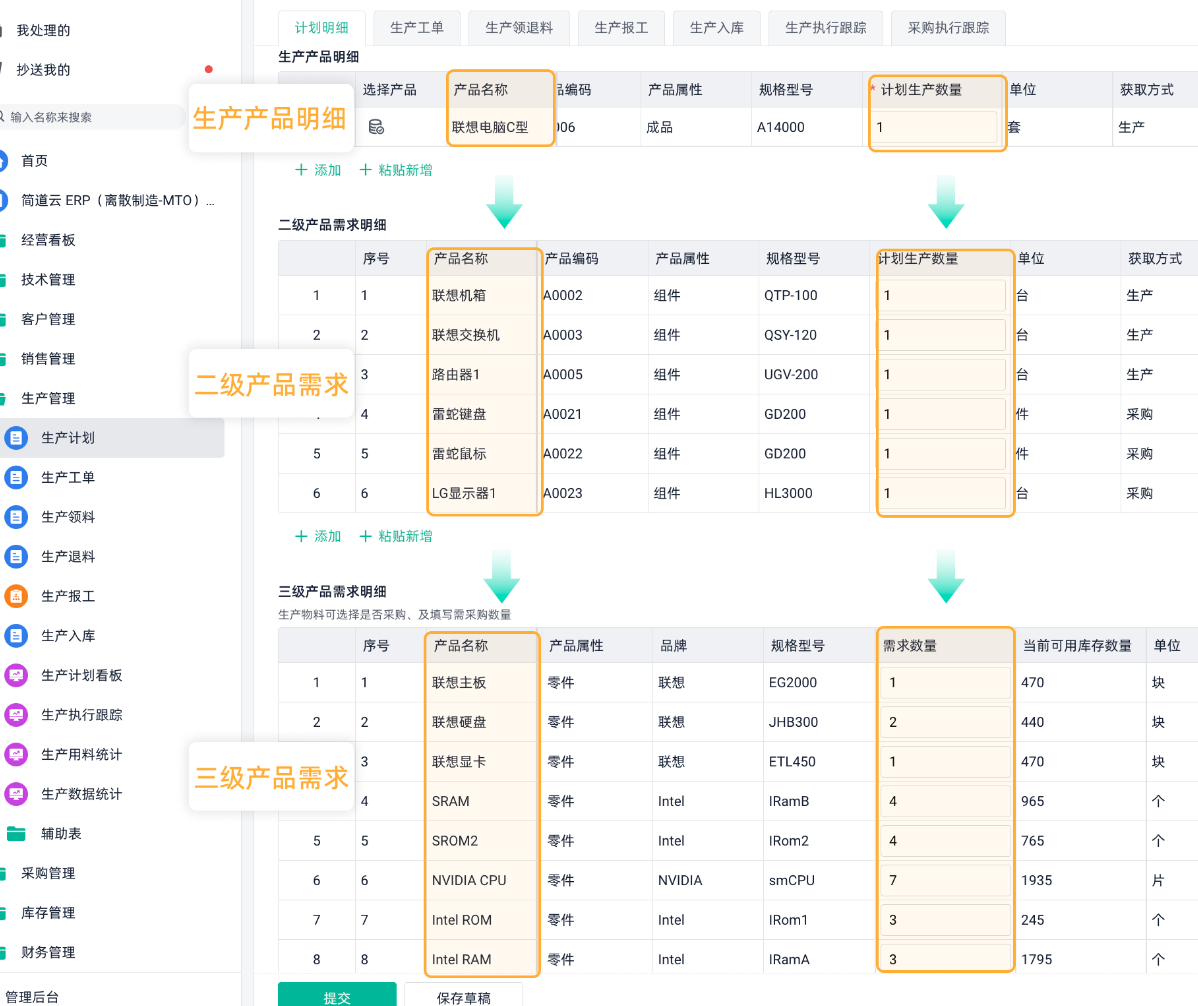Add a row under 二级产品需求明细

point(318,536)
